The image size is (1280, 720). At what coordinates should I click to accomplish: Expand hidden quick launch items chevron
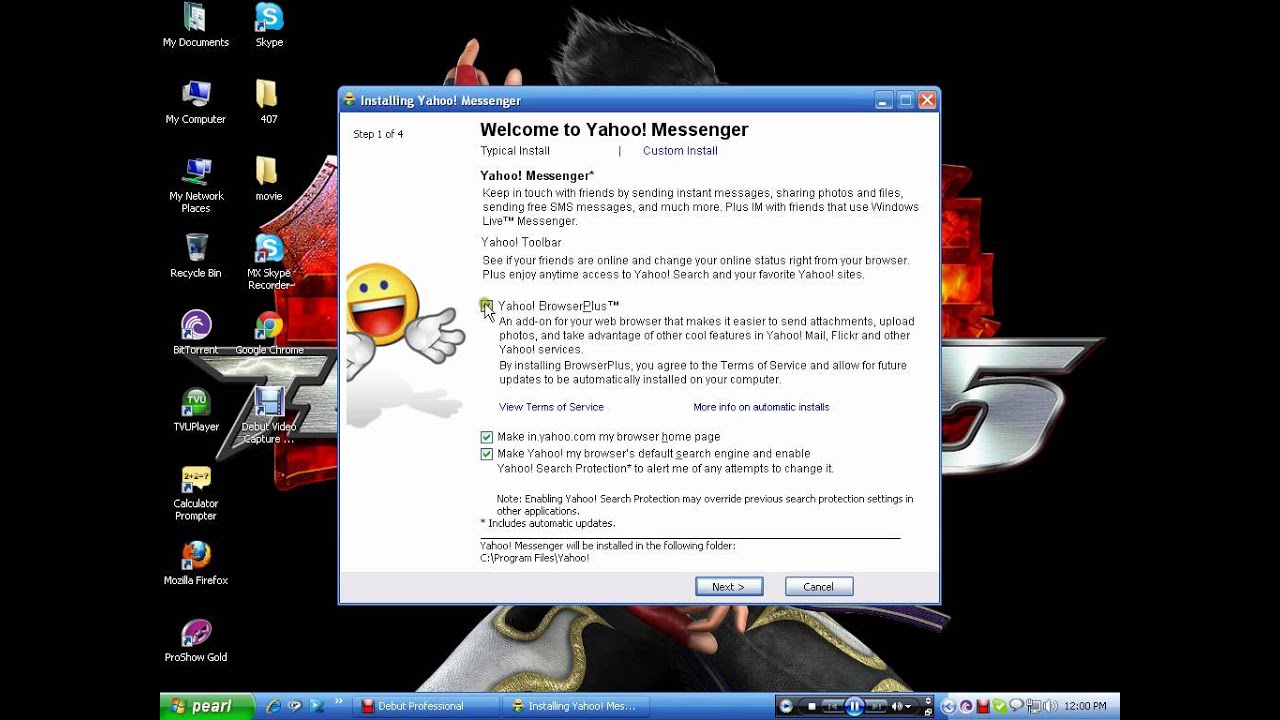coord(338,701)
